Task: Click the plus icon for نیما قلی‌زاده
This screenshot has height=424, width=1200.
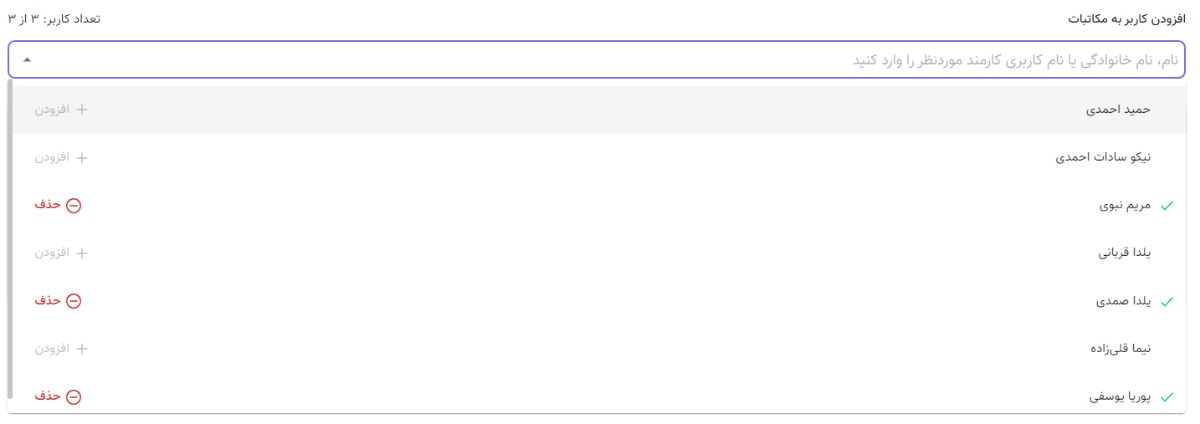Action: pos(82,349)
